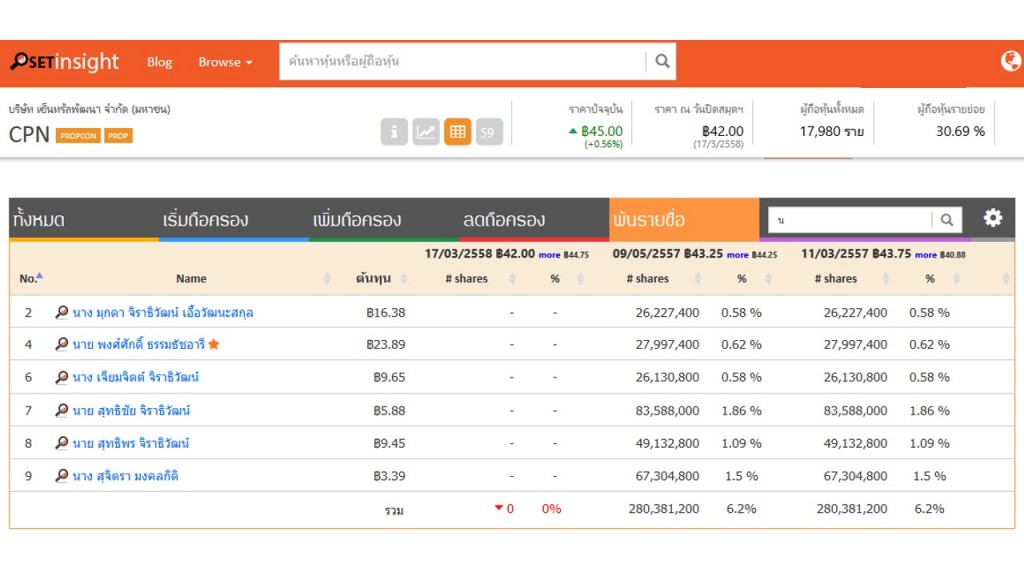Open shareholder นาง สุจิตรา มงคลกิติ
Image resolution: width=1024 pixels, height=576 pixels.
point(125,476)
